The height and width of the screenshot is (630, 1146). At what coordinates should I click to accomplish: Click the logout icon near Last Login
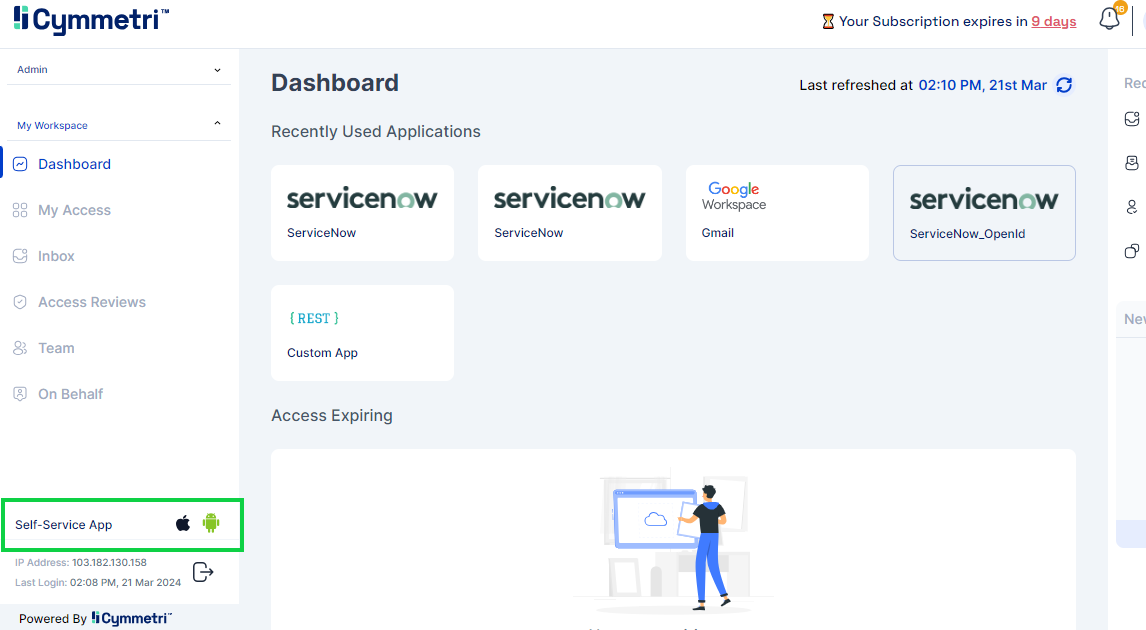point(202,572)
